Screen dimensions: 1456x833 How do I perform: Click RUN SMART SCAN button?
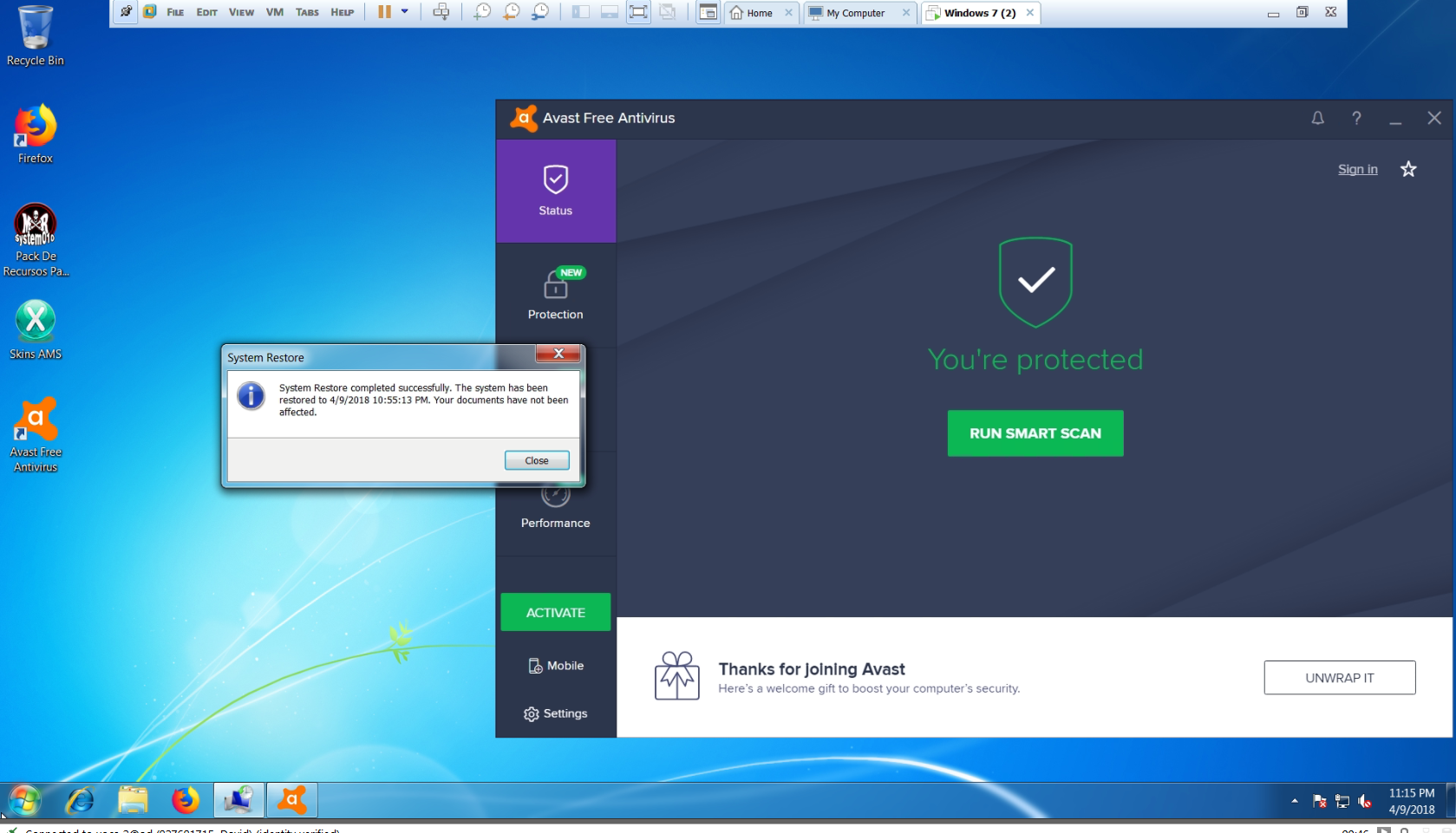click(1035, 433)
